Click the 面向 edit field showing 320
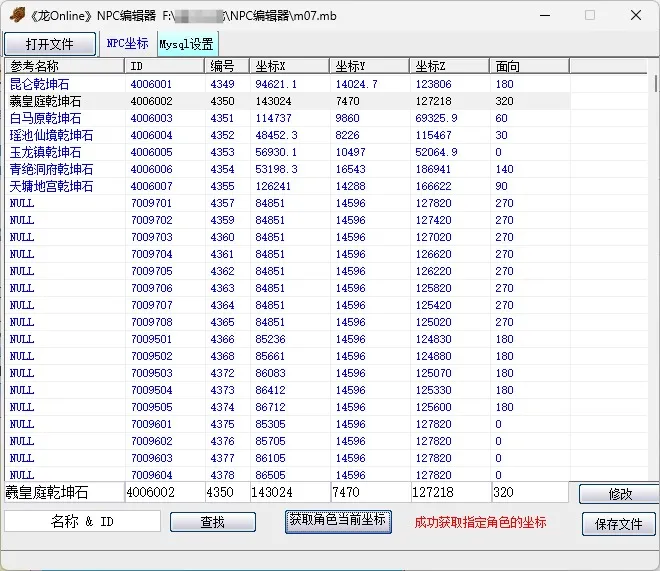The height and width of the screenshot is (571, 660). (533, 493)
